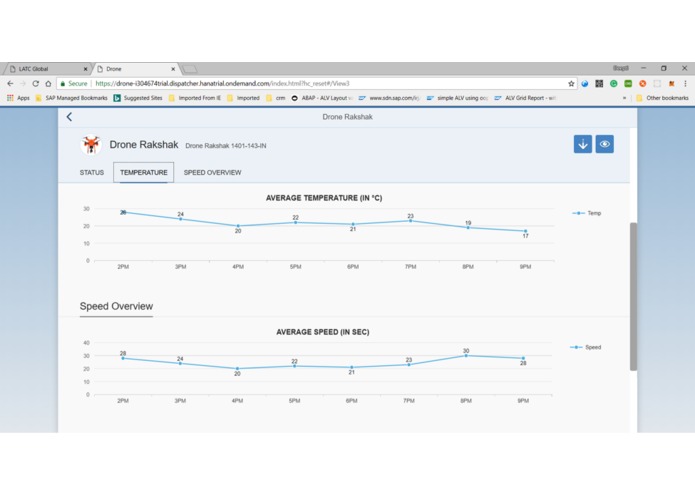Open the crm bookmarks folder
Screen dimensions: 695x494
coord(276,98)
